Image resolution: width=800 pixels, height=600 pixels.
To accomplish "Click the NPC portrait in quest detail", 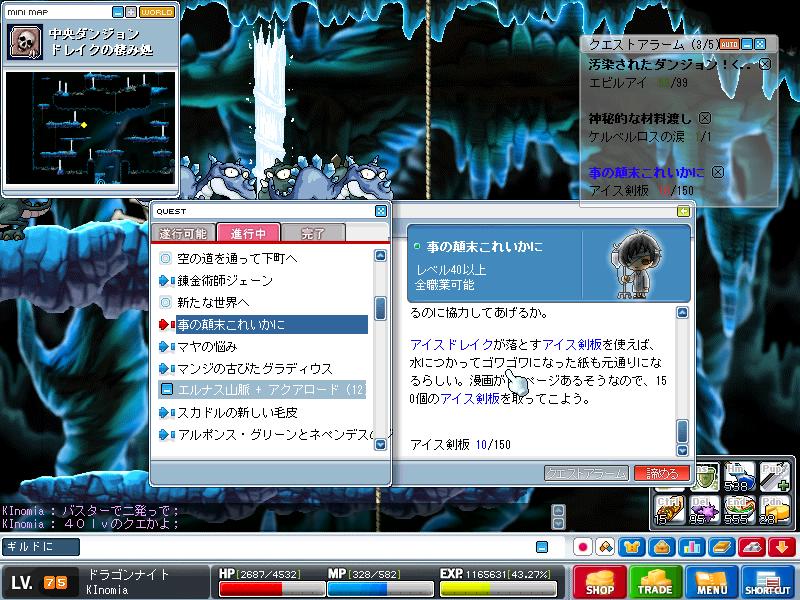I will point(636,264).
